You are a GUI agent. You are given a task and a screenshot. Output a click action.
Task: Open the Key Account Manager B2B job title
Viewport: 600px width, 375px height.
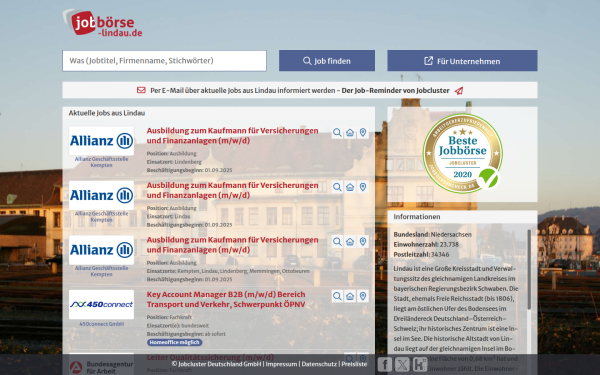point(226,299)
